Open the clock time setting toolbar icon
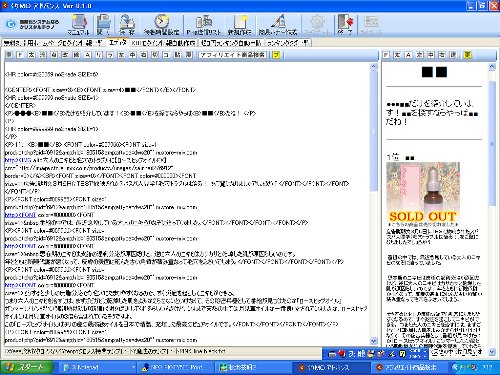This screenshot has height=375, width=500. coord(161,24)
